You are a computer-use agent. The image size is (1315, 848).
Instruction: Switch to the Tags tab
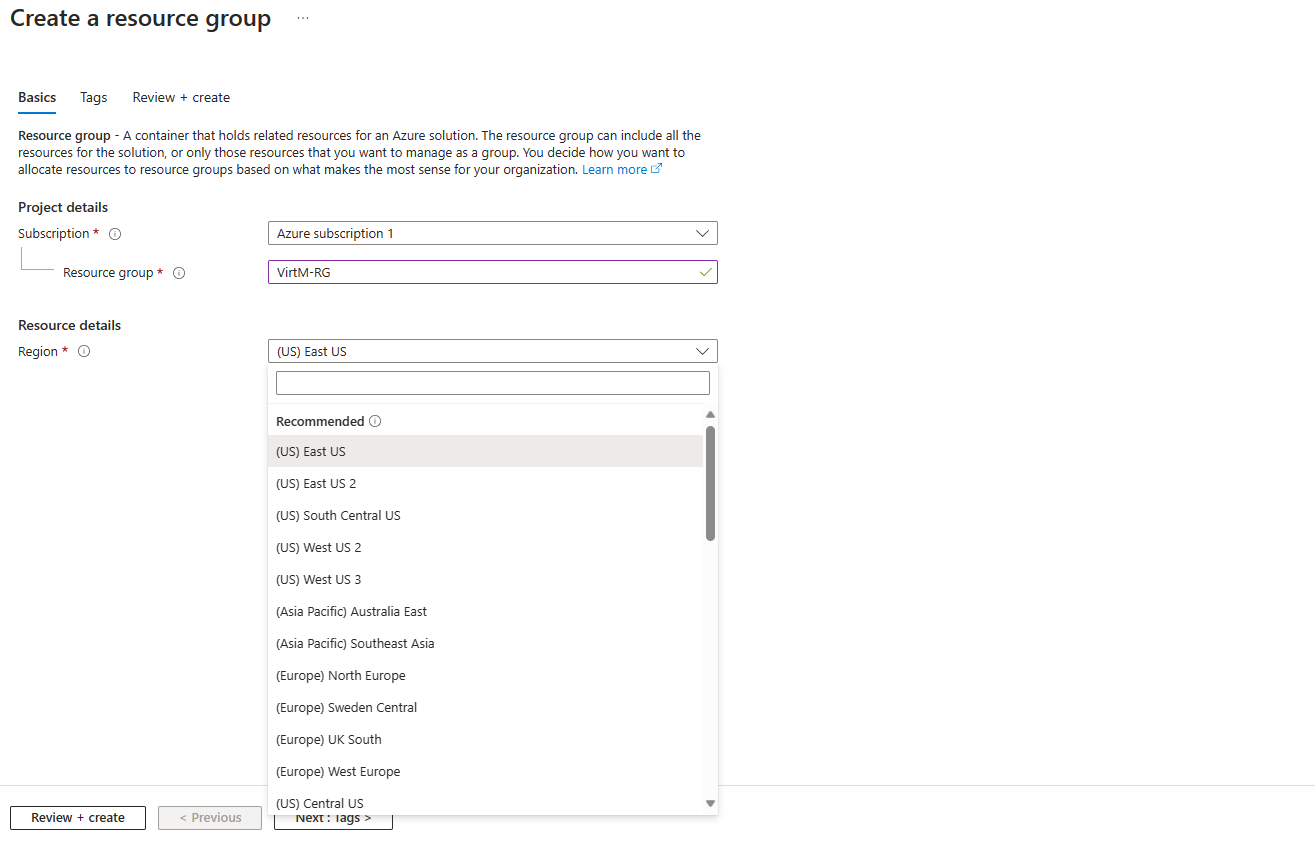tap(93, 97)
